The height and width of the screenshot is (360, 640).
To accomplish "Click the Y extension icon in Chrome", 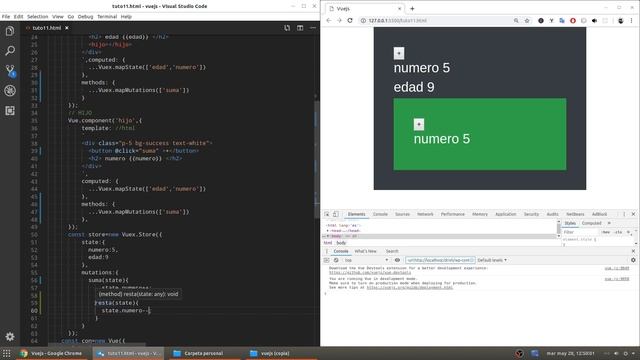I will pyautogui.click(x=551, y=20).
